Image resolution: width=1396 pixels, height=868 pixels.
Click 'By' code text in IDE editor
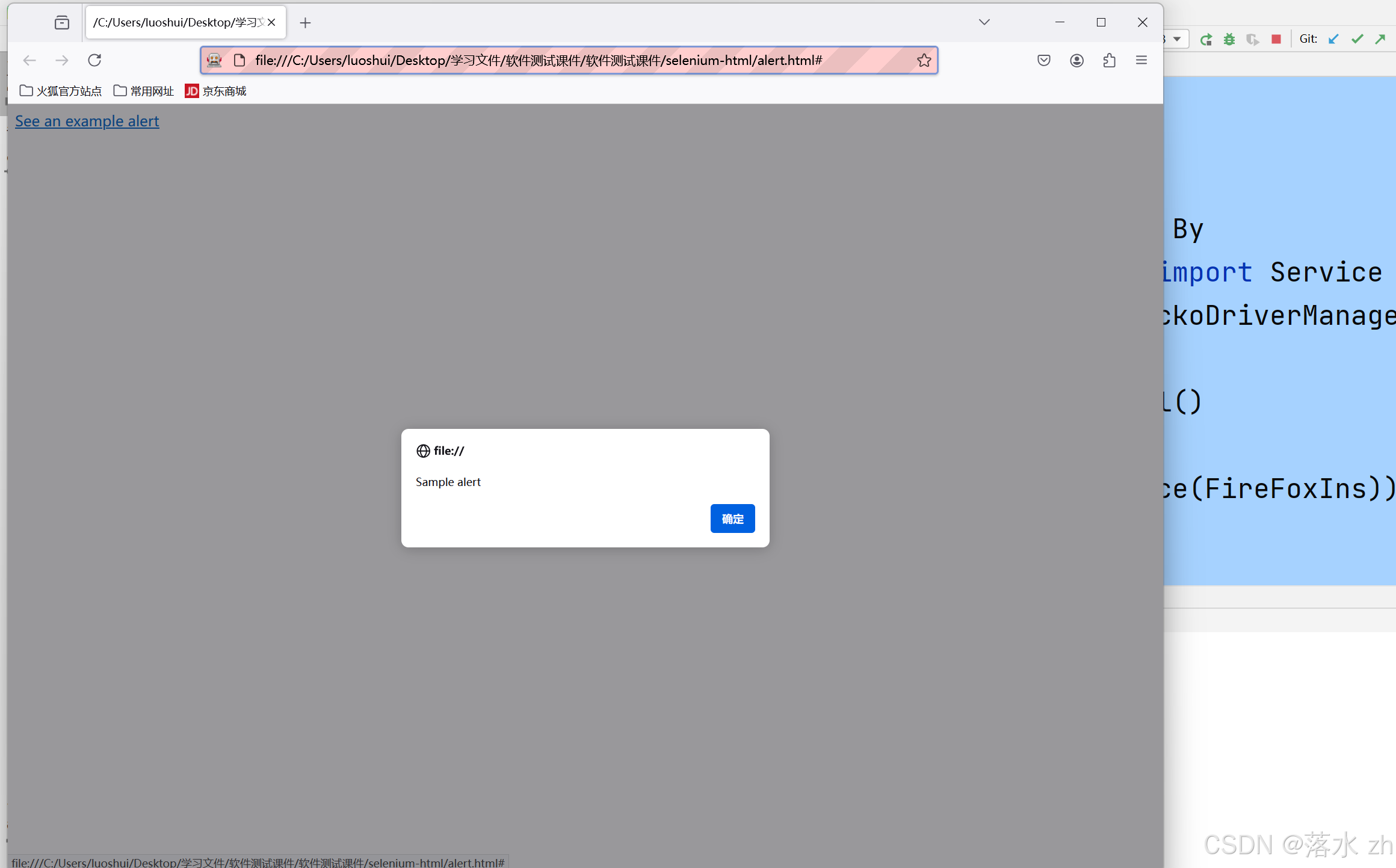point(1188,229)
